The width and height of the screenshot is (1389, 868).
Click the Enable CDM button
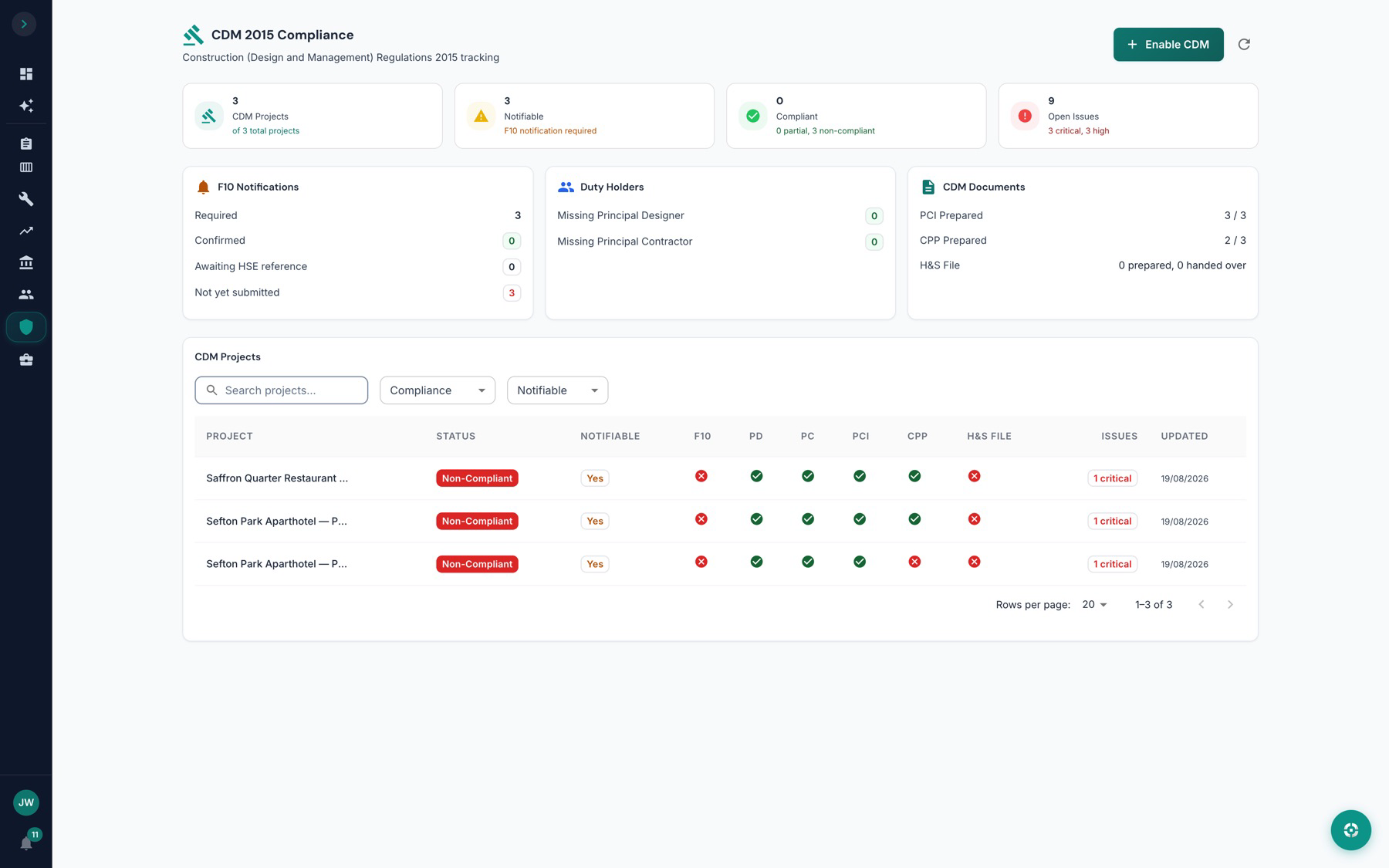point(1168,44)
